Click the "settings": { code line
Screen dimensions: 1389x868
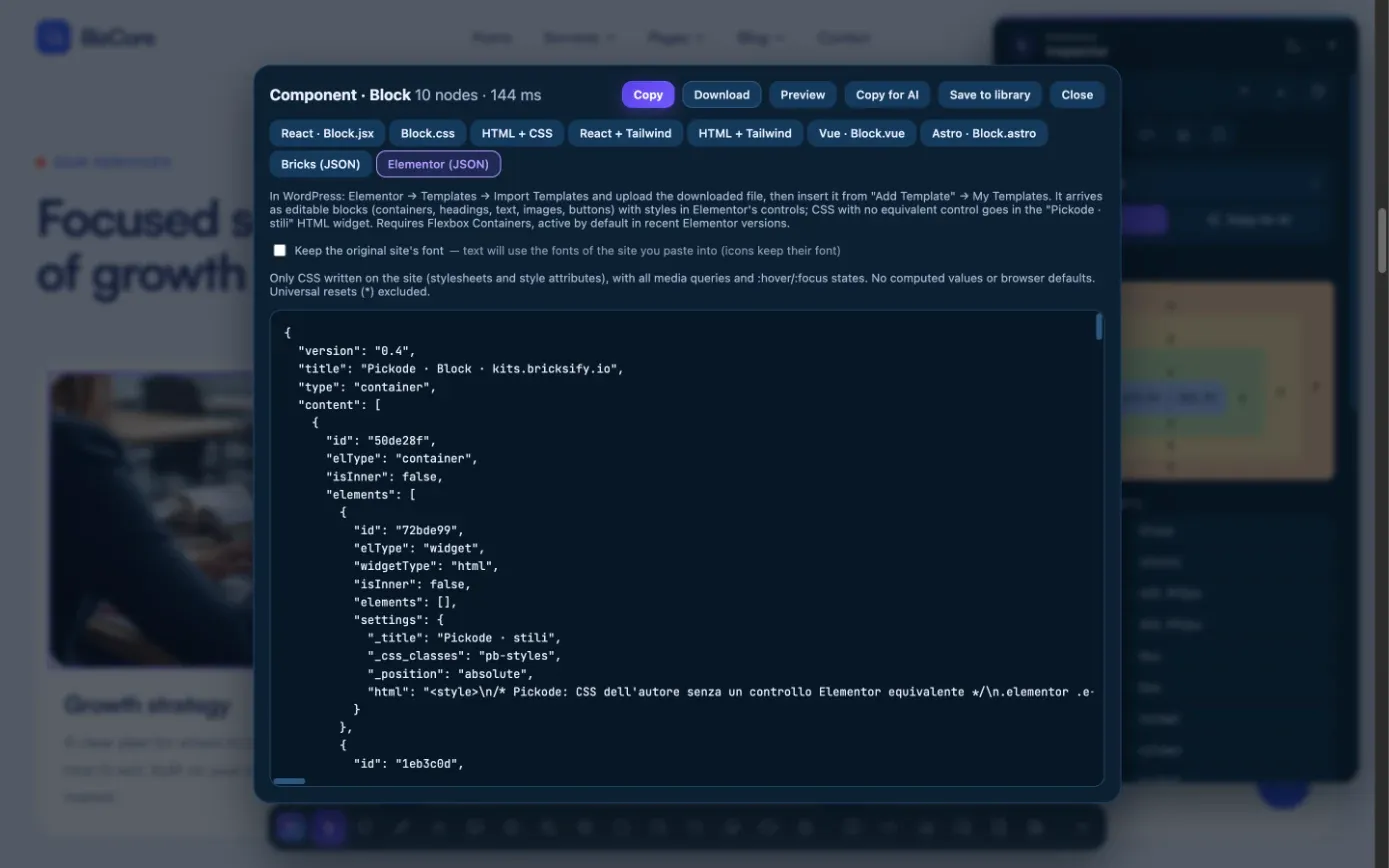(x=399, y=620)
